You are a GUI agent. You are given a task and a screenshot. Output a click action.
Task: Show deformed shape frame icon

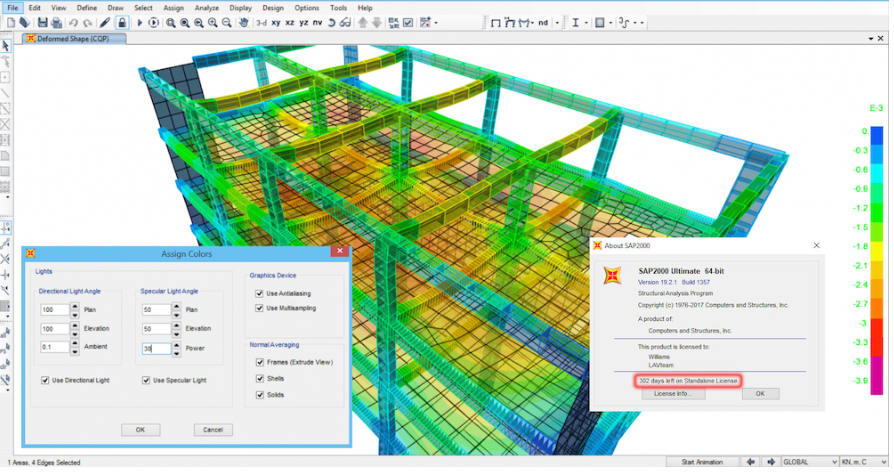point(510,23)
